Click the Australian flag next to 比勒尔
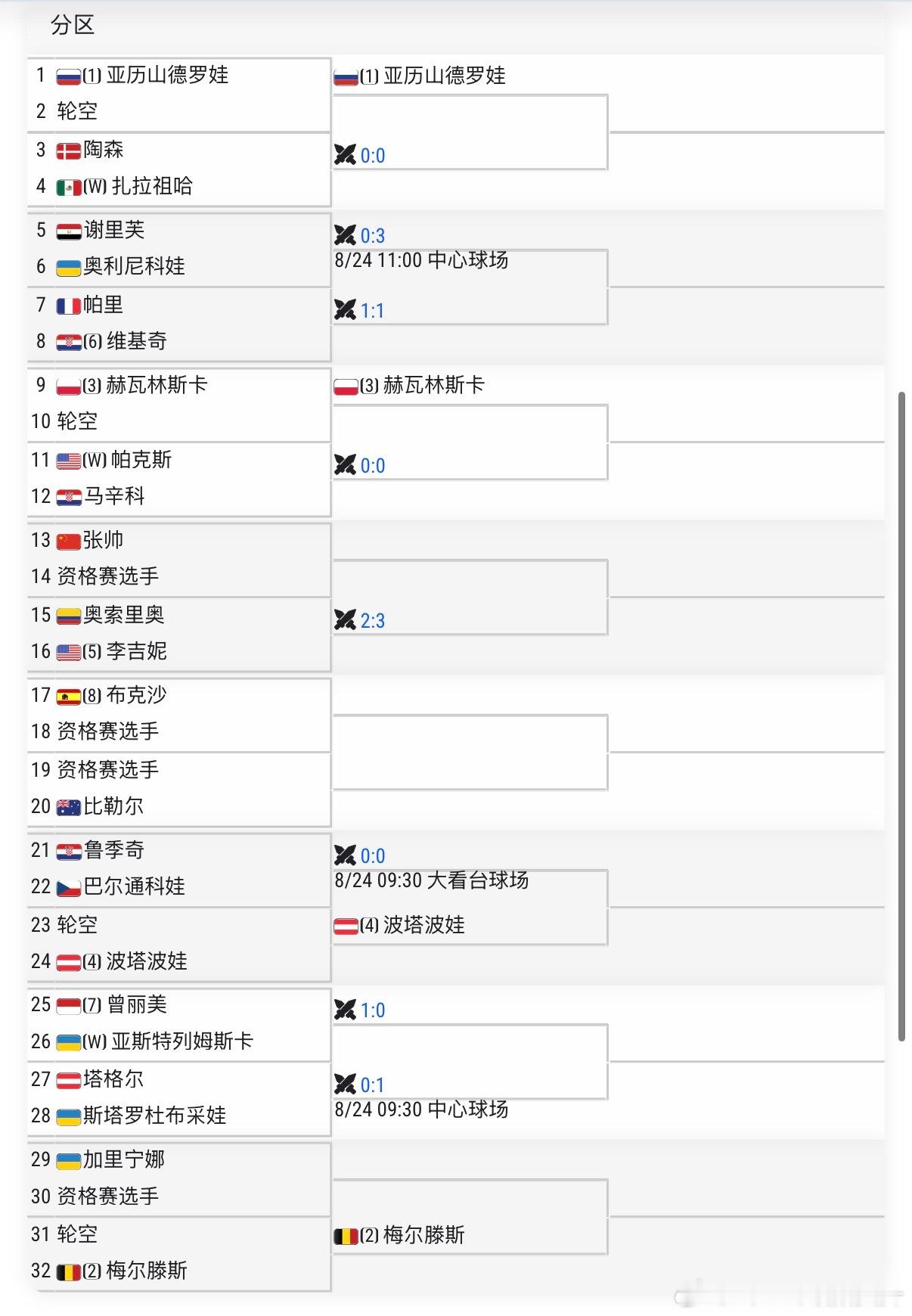Image resolution: width=912 pixels, height=1316 pixels. coord(69,807)
